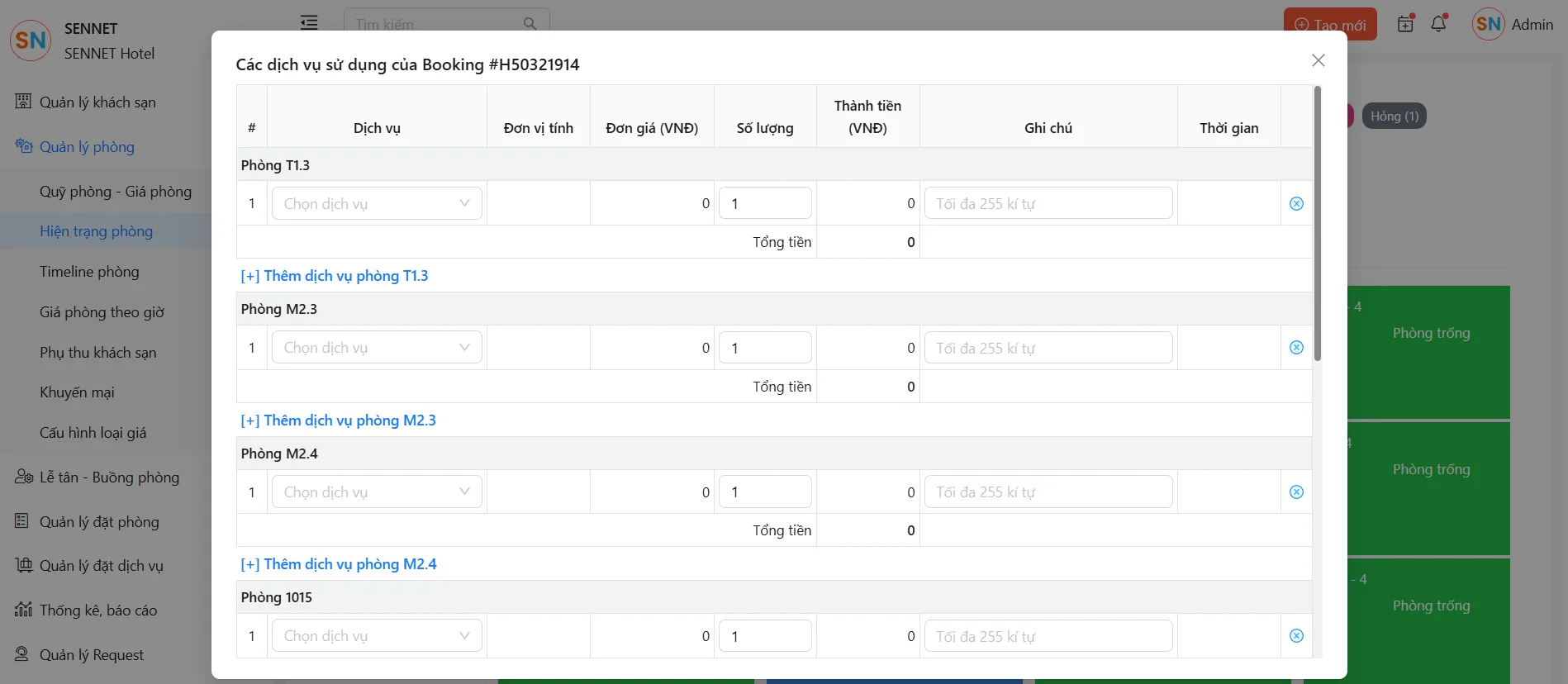Click Thêm dịch vụ phòng T1.3 link
1568x684 pixels.
click(x=334, y=276)
